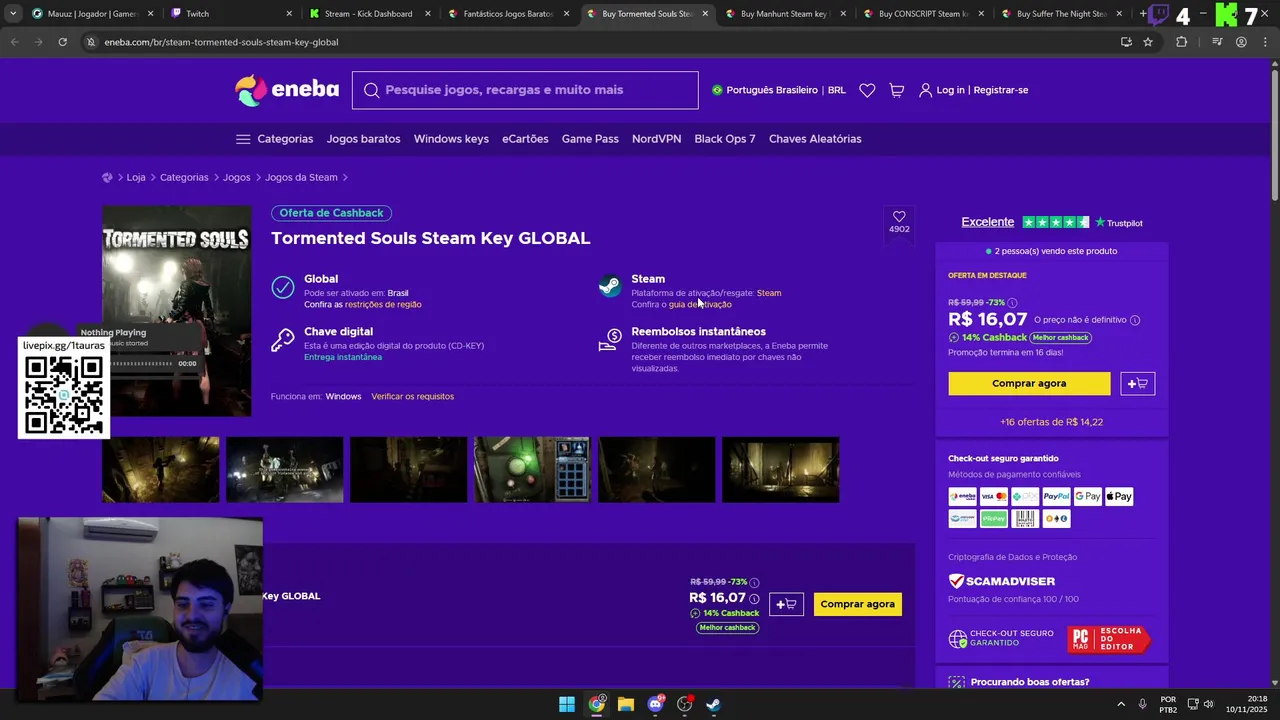
Task: Open the first game screenshot thumbnail
Action: pos(161,470)
